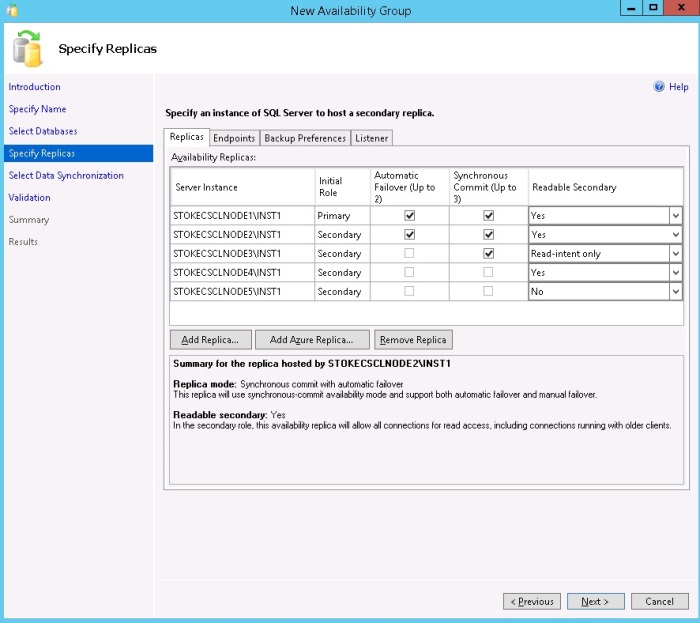Viewport: 700px width, 623px height.
Task: Expand the Read-intent only dropdown
Action: pos(675,253)
